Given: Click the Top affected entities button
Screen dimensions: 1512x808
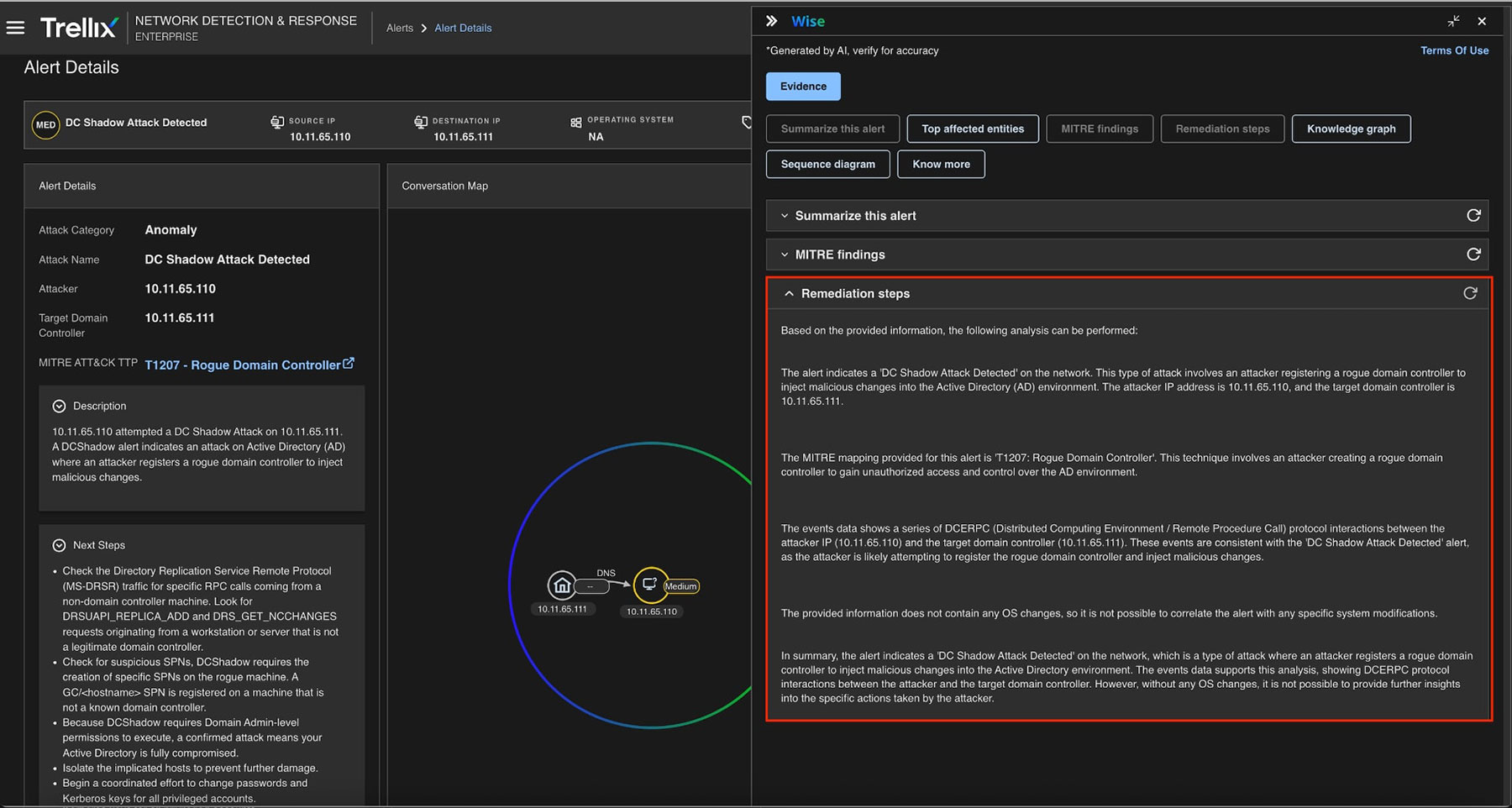Looking at the screenshot, I should [x=972, y=129].
